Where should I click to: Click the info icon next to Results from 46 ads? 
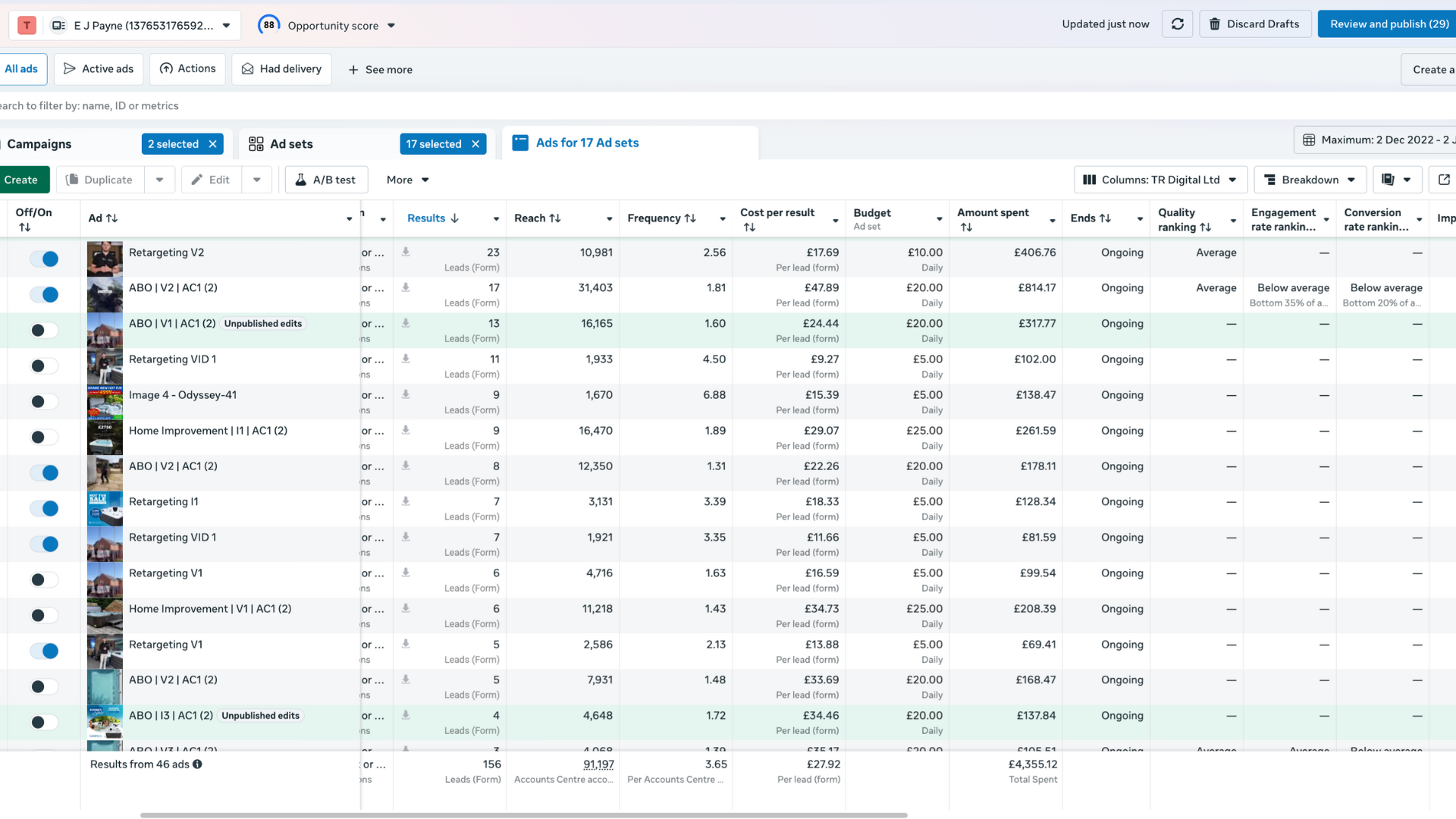point(197,764)
